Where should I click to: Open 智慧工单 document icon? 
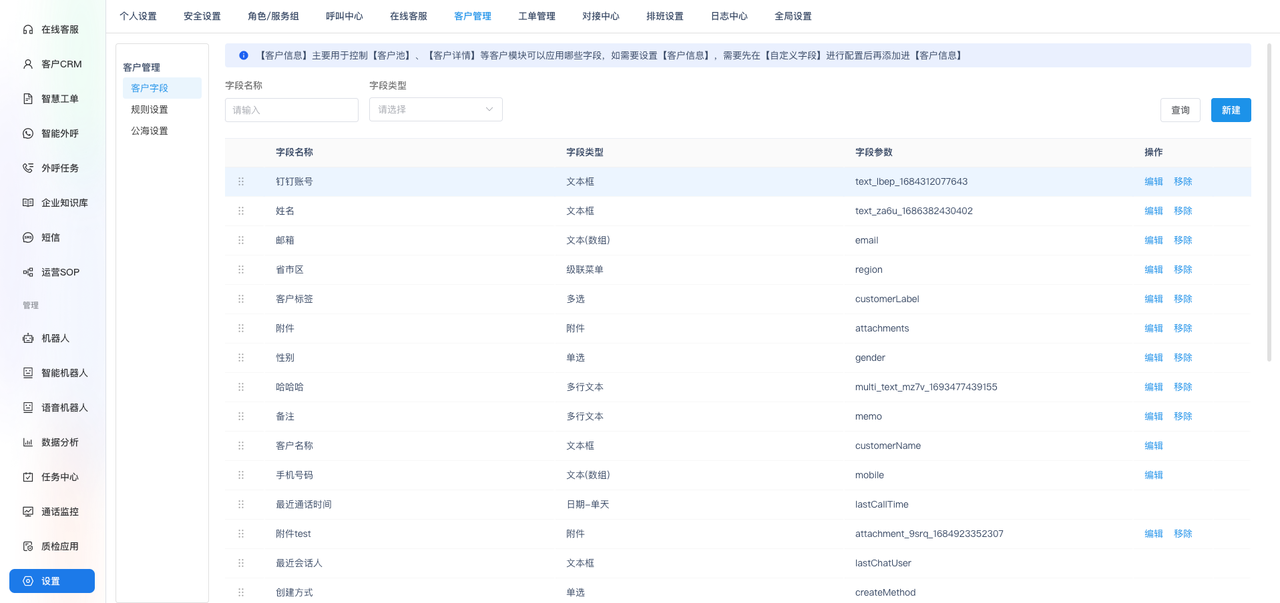pyautogui.click(x=28, y=99)
